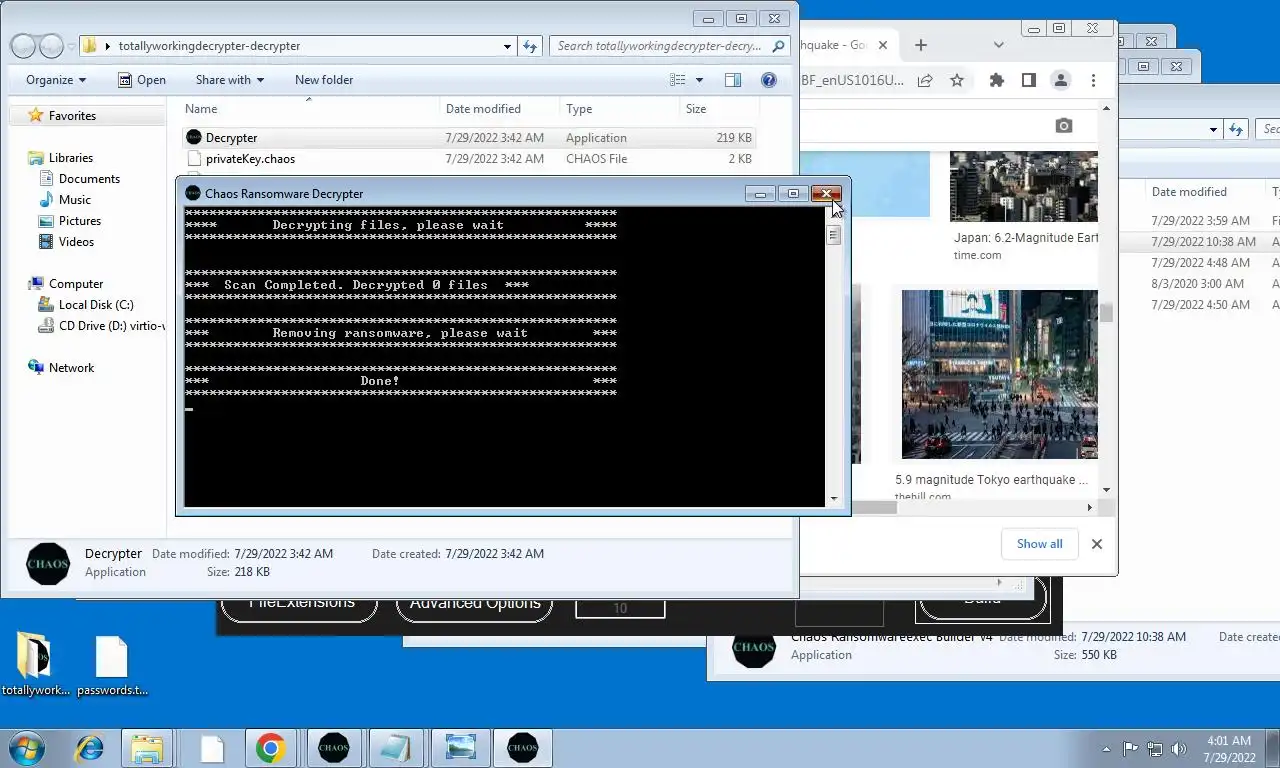Open the Documents library

[x=89, y=179]
